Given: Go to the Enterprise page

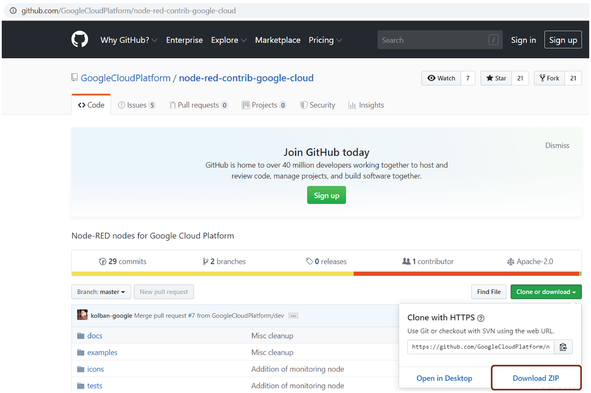Looking at the screenshot, I should [184, 40].
